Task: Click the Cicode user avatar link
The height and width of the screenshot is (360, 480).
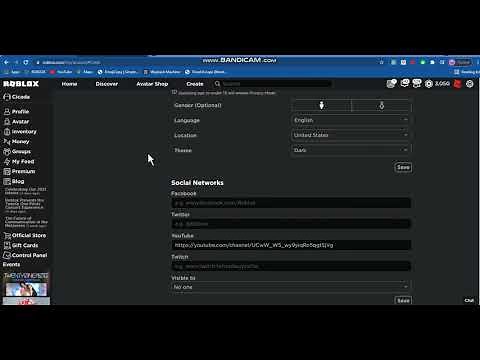Action: pos(16,97)
